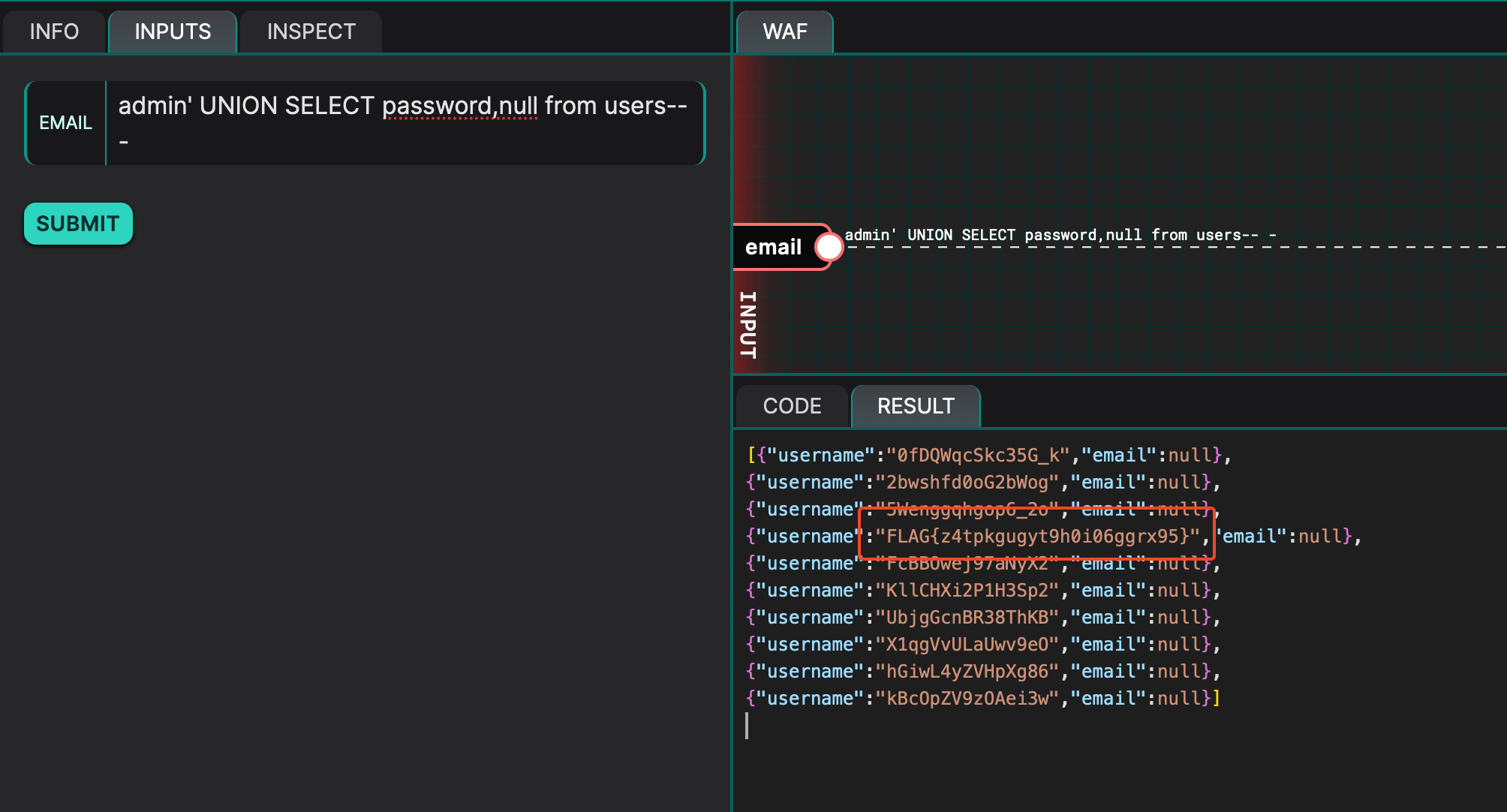1507x812 pixels.
Task: Click the white email node connector circle
Action: pos(829,247)
